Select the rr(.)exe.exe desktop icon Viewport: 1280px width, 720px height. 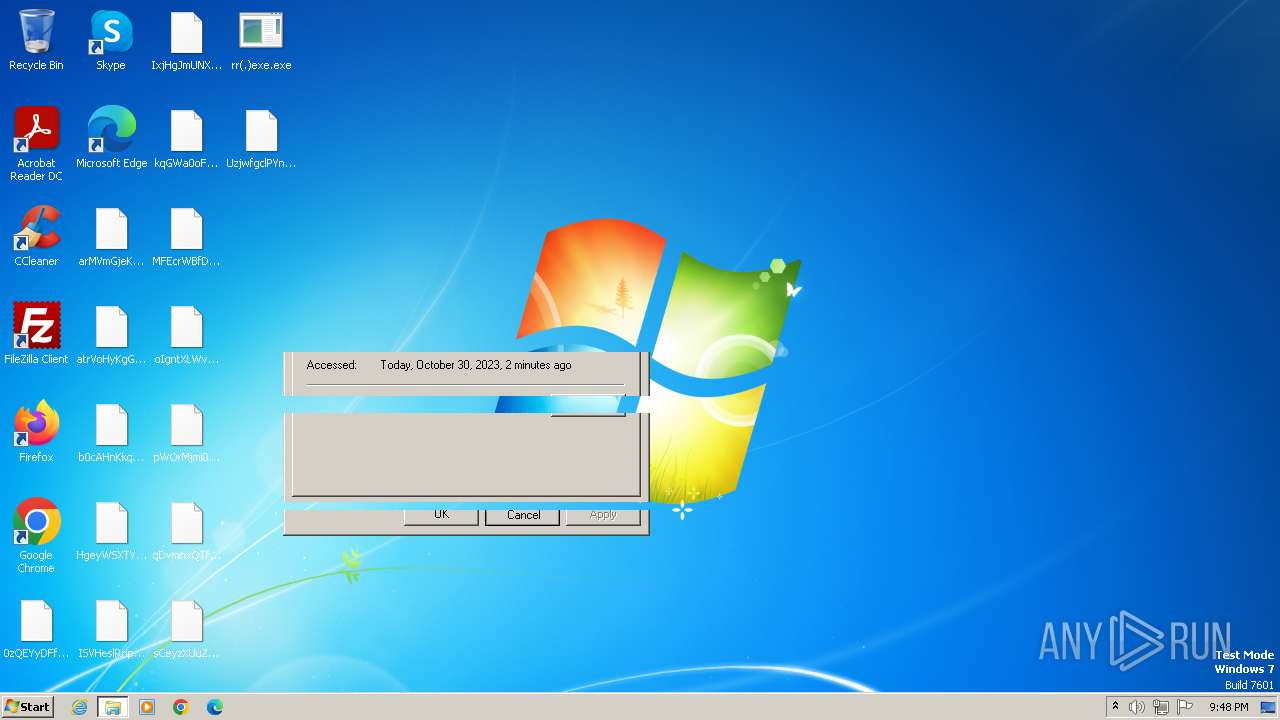(x=261, y=42)
